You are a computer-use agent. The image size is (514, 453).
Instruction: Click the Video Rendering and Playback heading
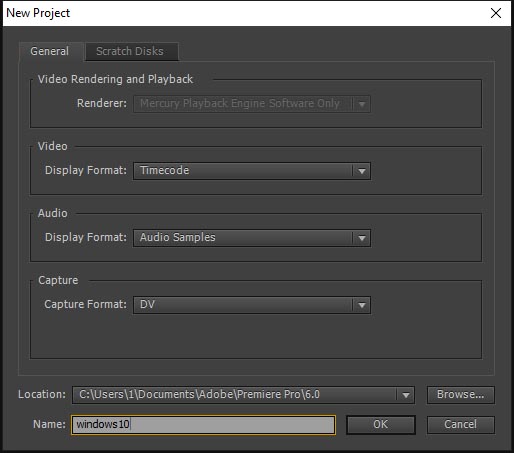point(115,79)
